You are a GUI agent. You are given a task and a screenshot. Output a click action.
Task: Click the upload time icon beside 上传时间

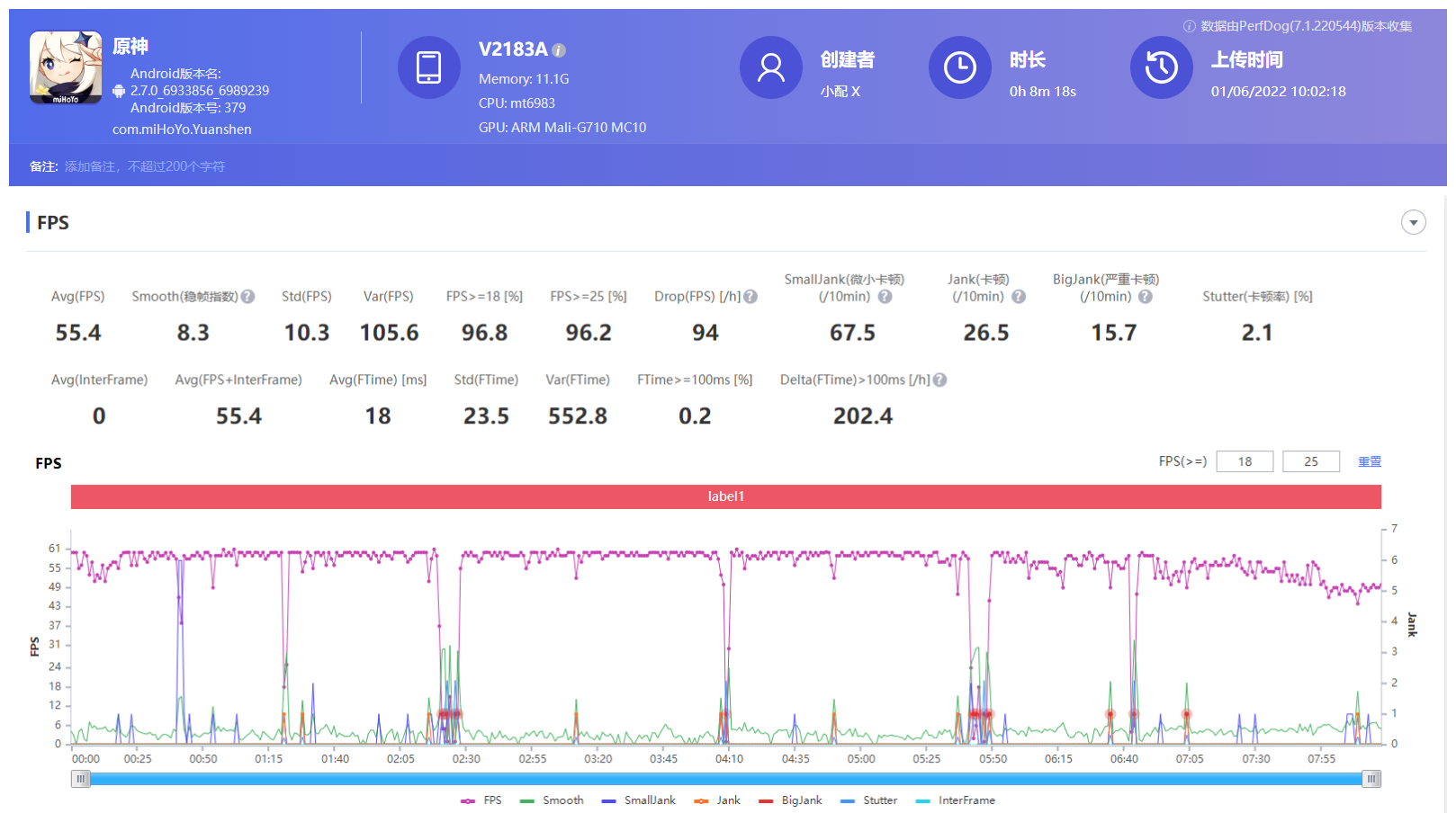(1161, 67)
